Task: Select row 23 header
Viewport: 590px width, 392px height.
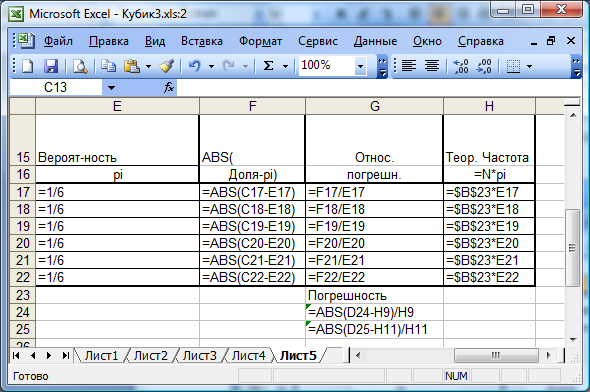Action: coord(23,295)
